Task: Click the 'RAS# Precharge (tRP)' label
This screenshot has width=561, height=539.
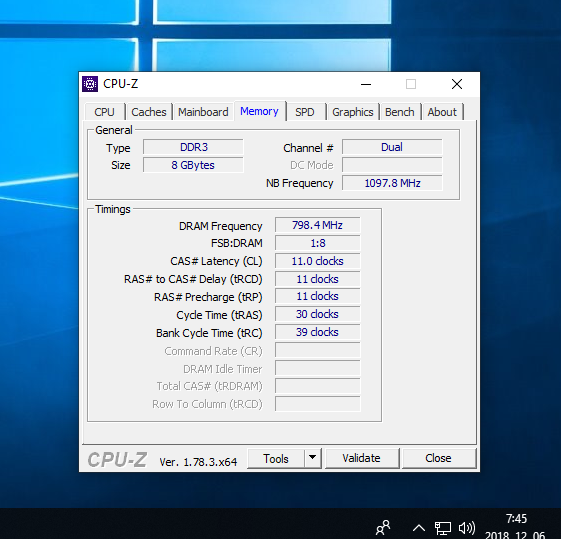Action: (208, 297)
